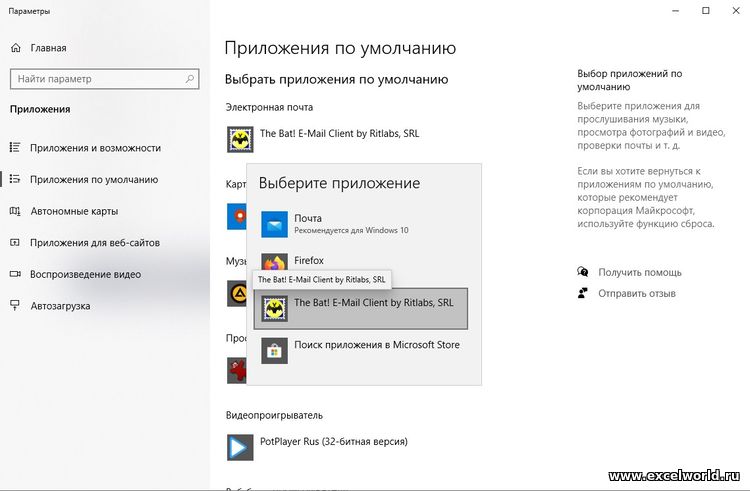The width and height of the screenshot is (750, 491).
Task: Click the PotPlayer play icon
Action: pyautogui.click(x=240, y=447)
